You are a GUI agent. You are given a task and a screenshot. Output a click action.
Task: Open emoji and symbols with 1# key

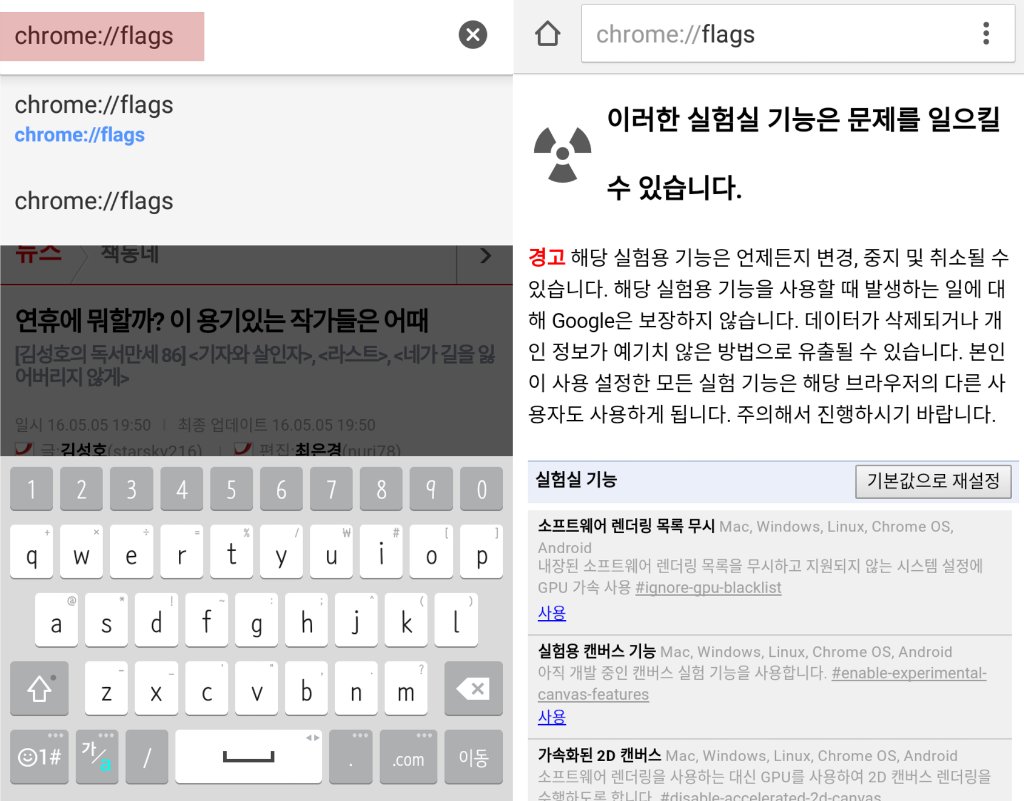pyautogui.click(x=39, y=757)
